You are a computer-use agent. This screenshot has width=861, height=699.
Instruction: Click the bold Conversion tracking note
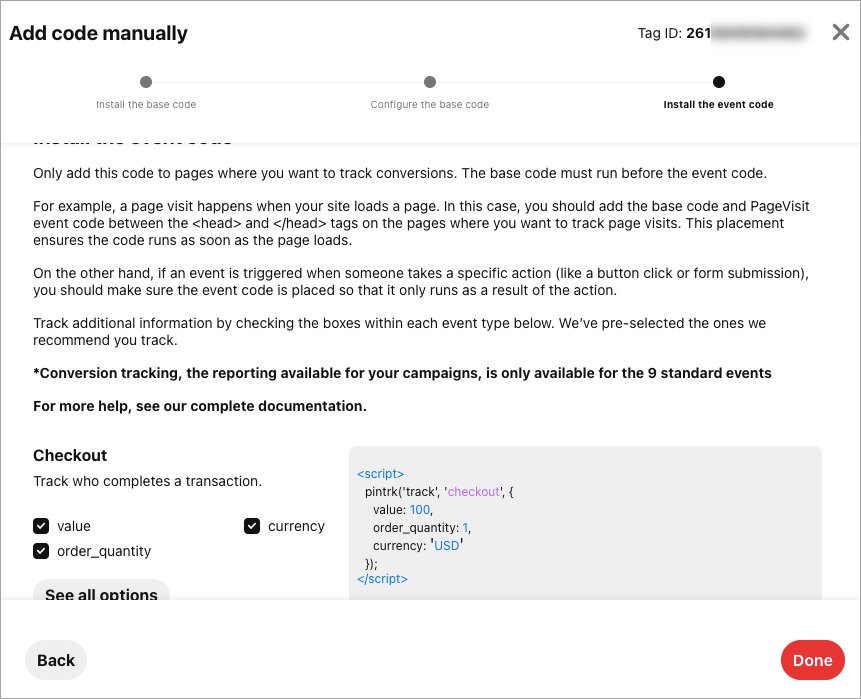[x=402, y=373]
